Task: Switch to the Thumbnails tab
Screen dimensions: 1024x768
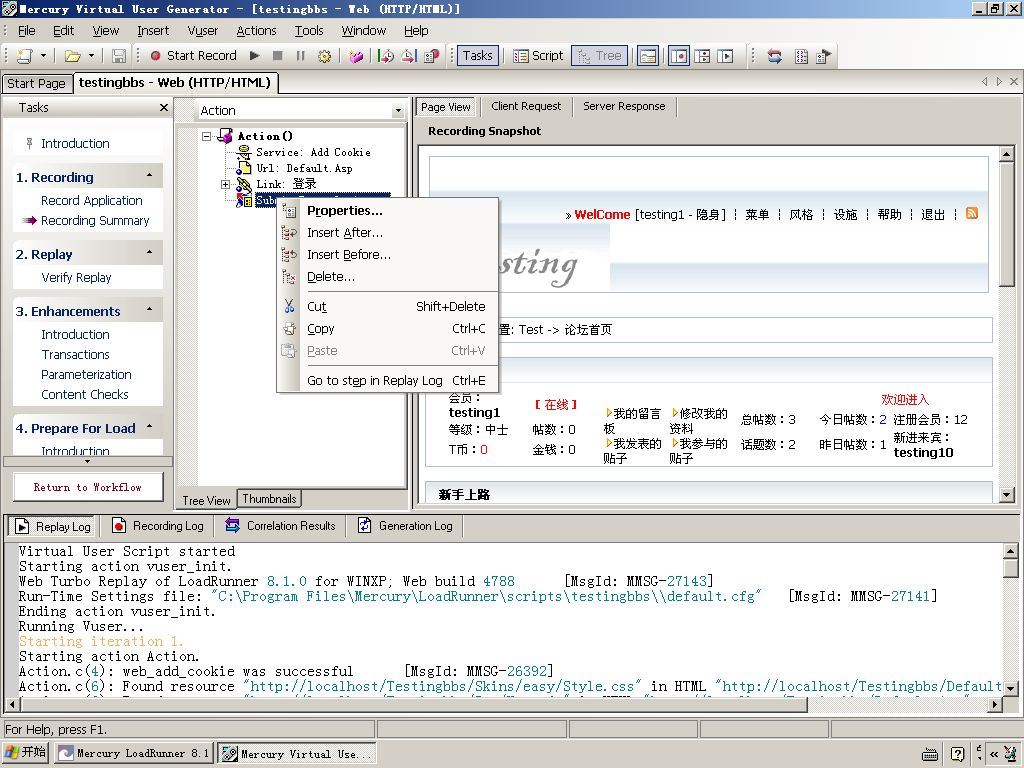Action: click(269, 499)
